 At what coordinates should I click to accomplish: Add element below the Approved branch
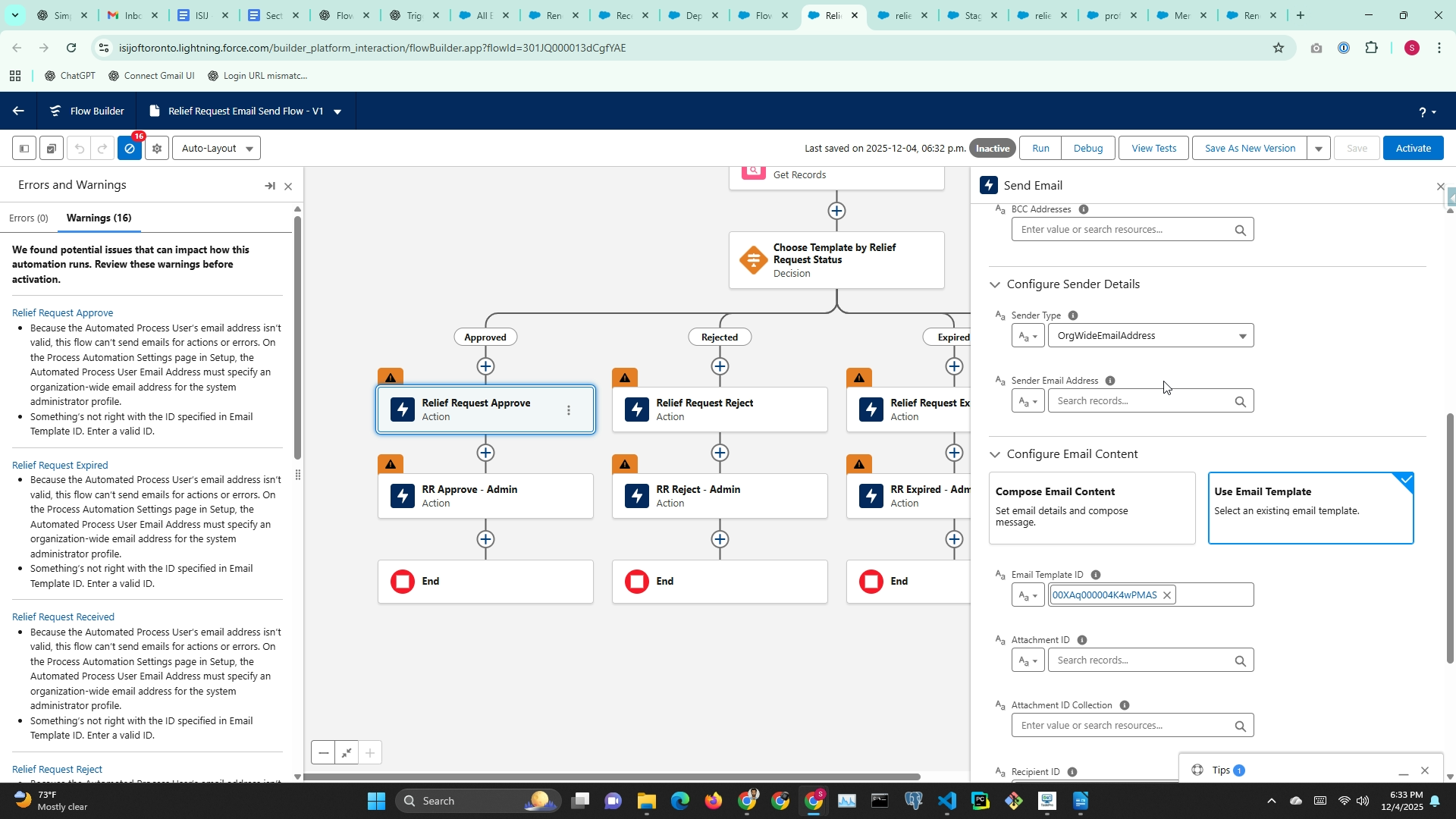pyautogui.click(x=485, y=366)
